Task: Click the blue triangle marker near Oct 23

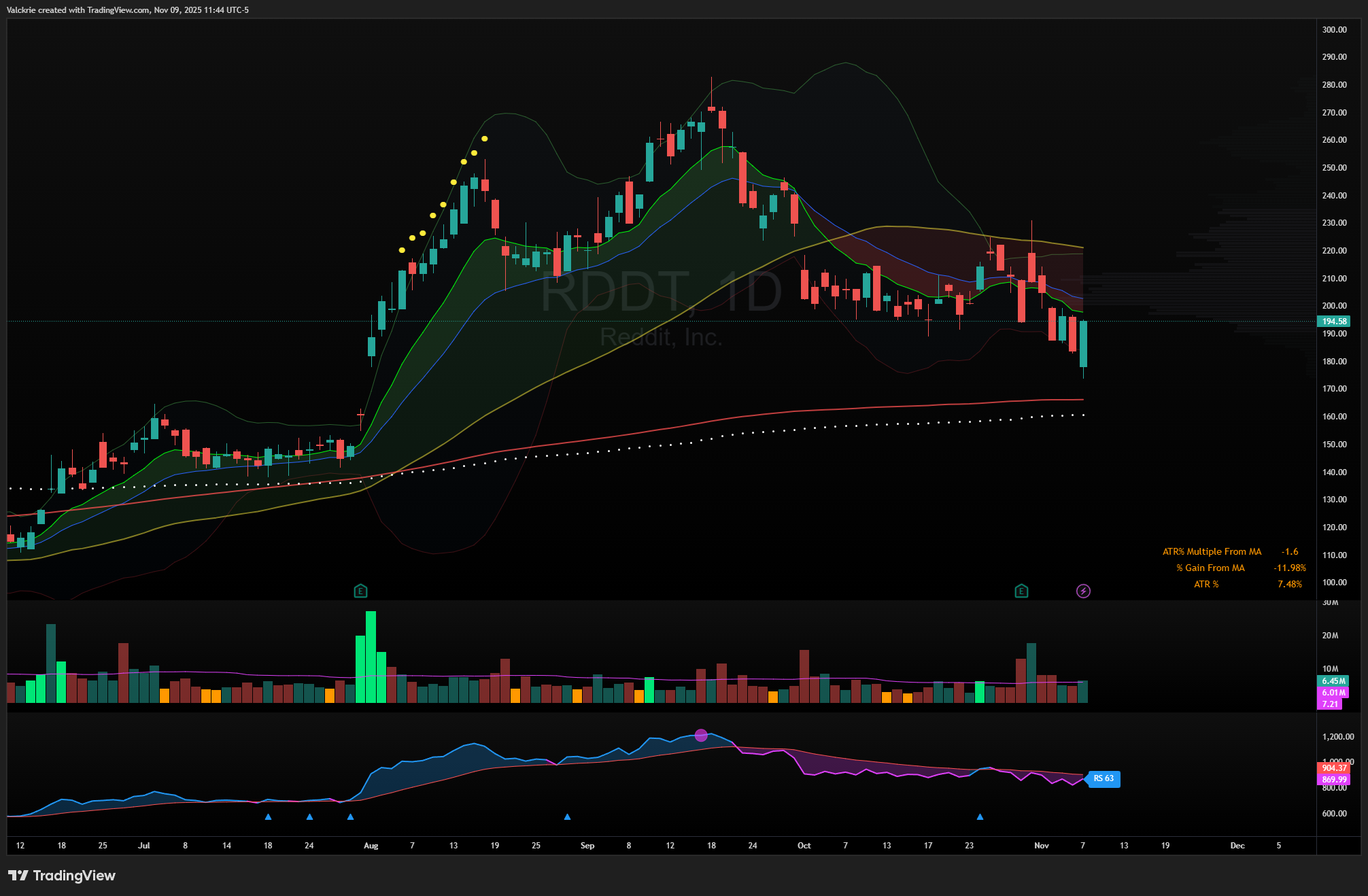Action: pyautogui.click(x=980, y=816)
